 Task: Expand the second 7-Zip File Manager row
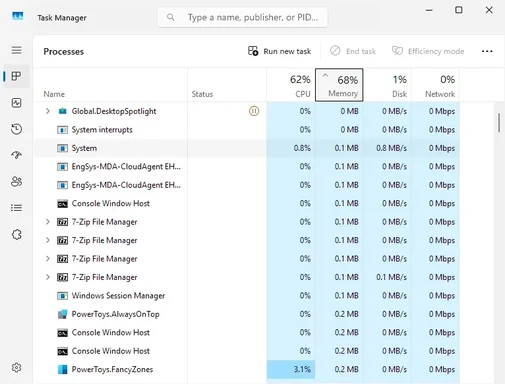[x=48, y=240]
